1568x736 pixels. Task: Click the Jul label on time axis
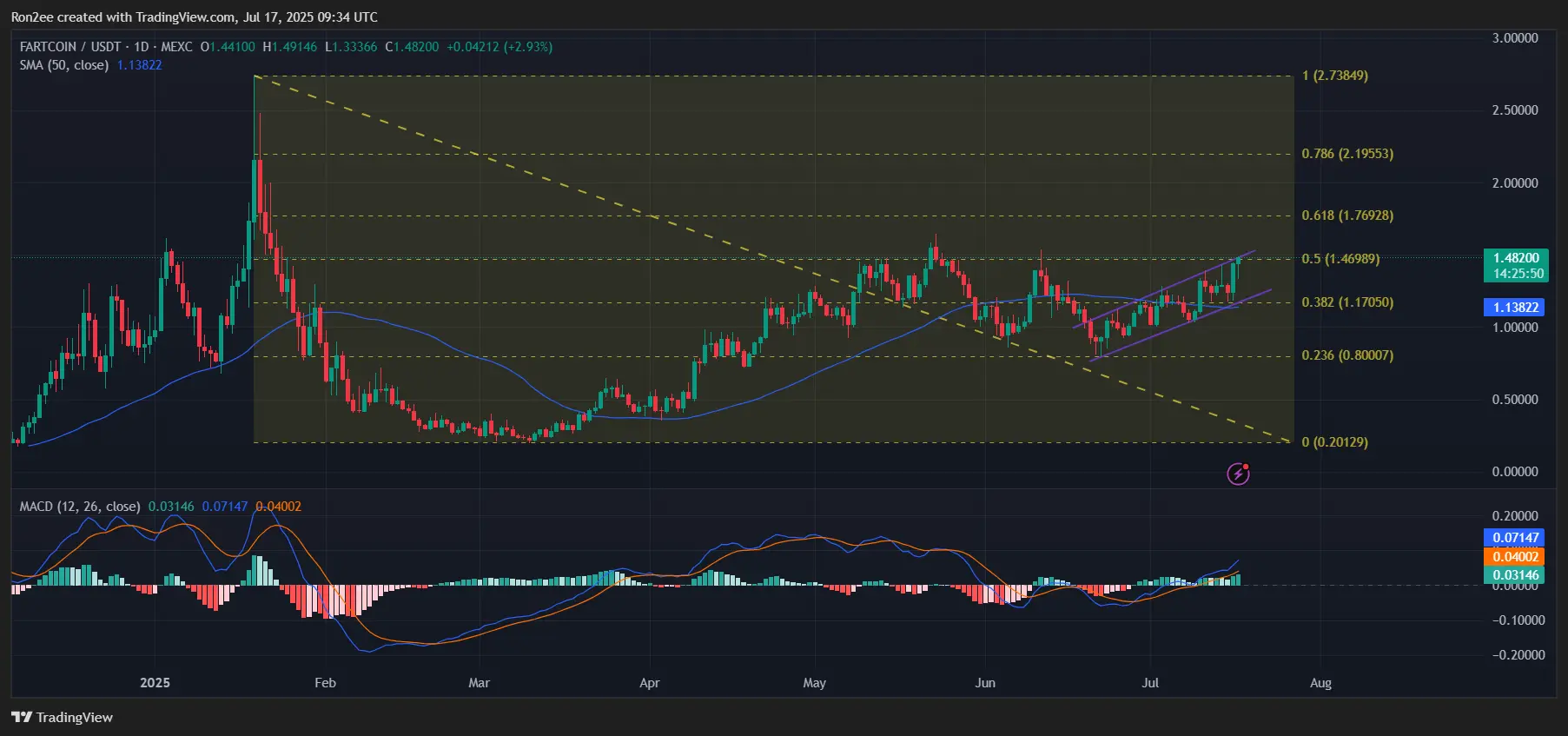[1150, 683]
